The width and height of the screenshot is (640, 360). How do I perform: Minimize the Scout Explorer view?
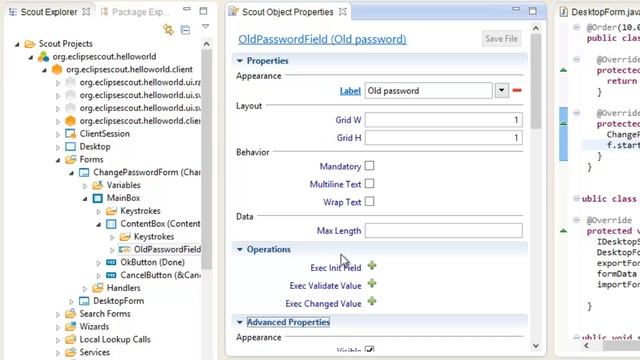pyautogui.click(x=187, y=10)
